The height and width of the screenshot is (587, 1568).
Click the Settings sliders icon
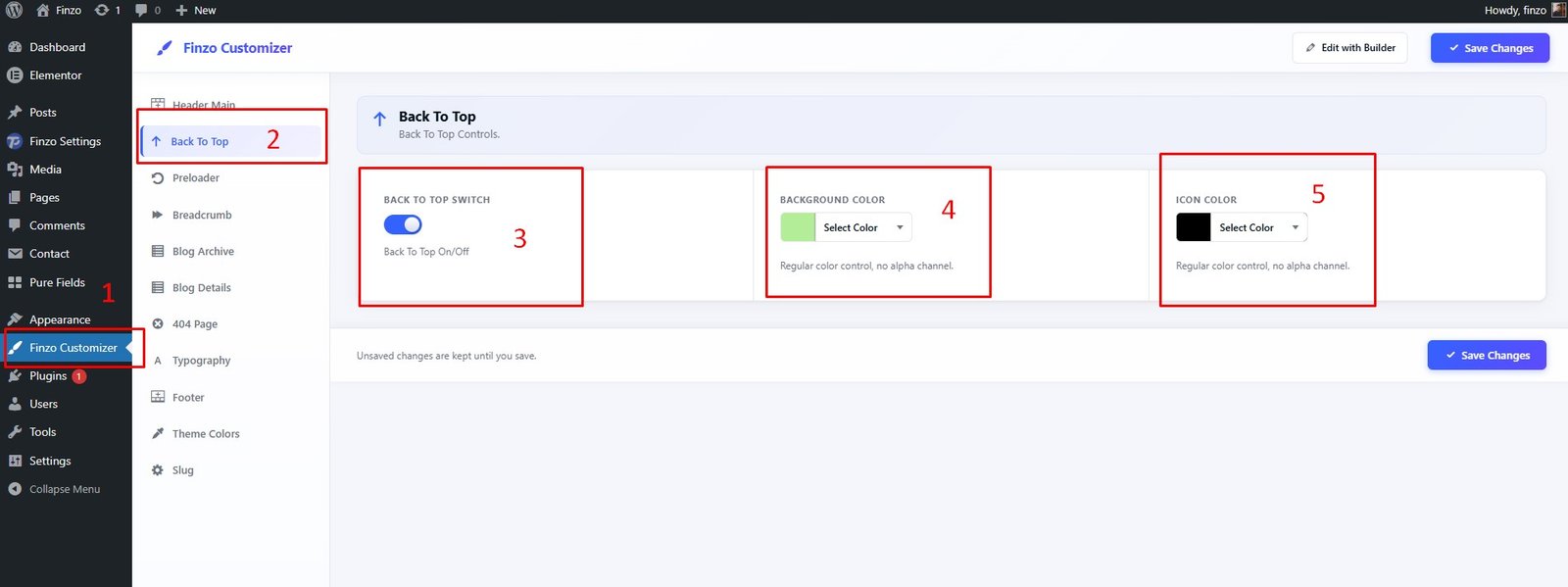pos(15,461)
